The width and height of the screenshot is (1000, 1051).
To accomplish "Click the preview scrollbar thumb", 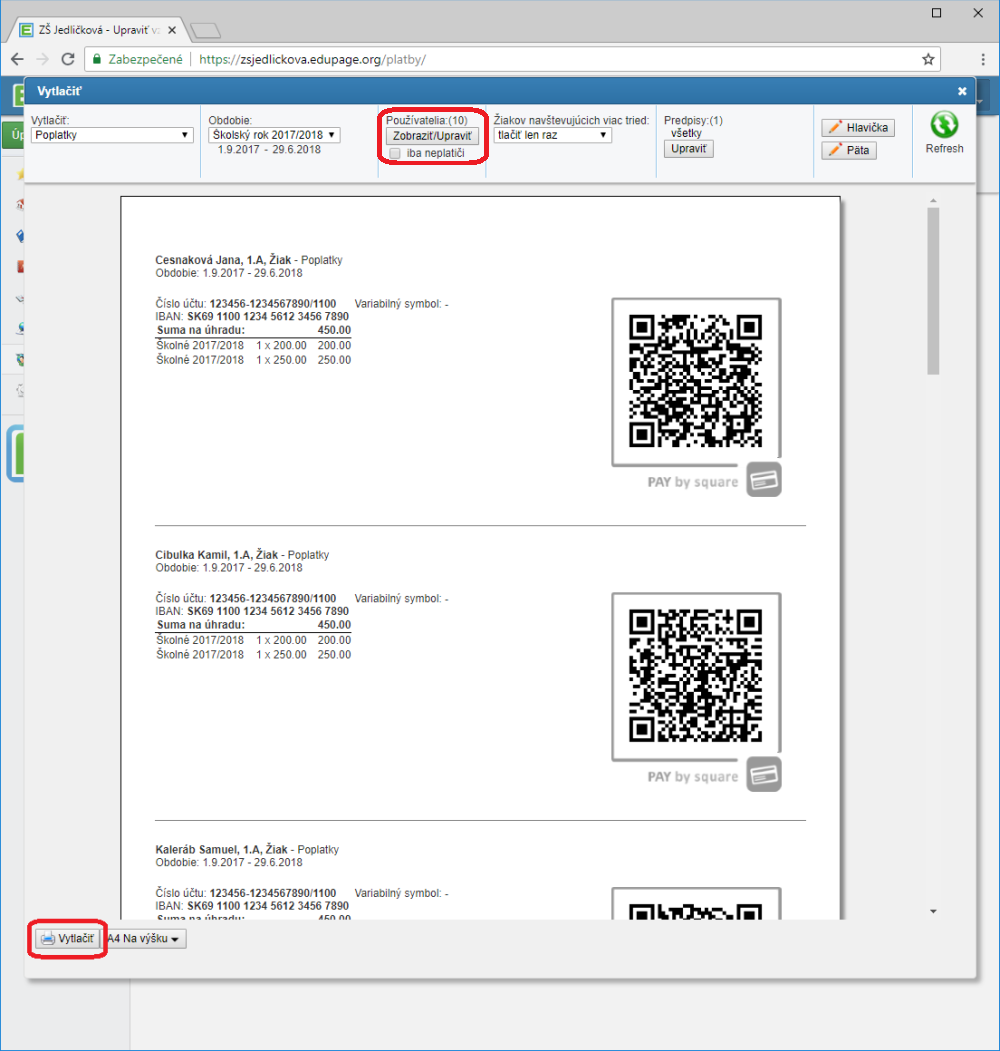I will pyautogui.click(x=933, y=291).
